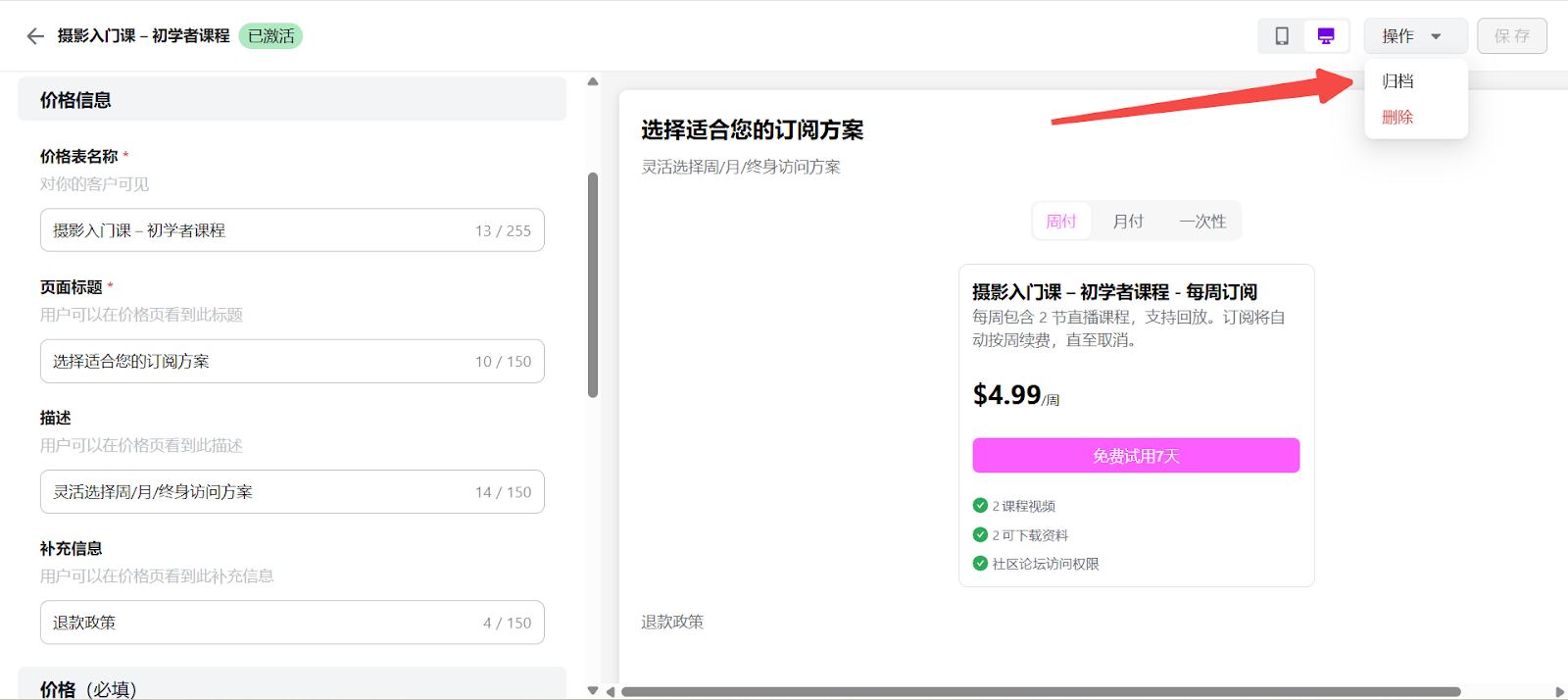Click green checkmark beside 课程视频

coord(980,506)
